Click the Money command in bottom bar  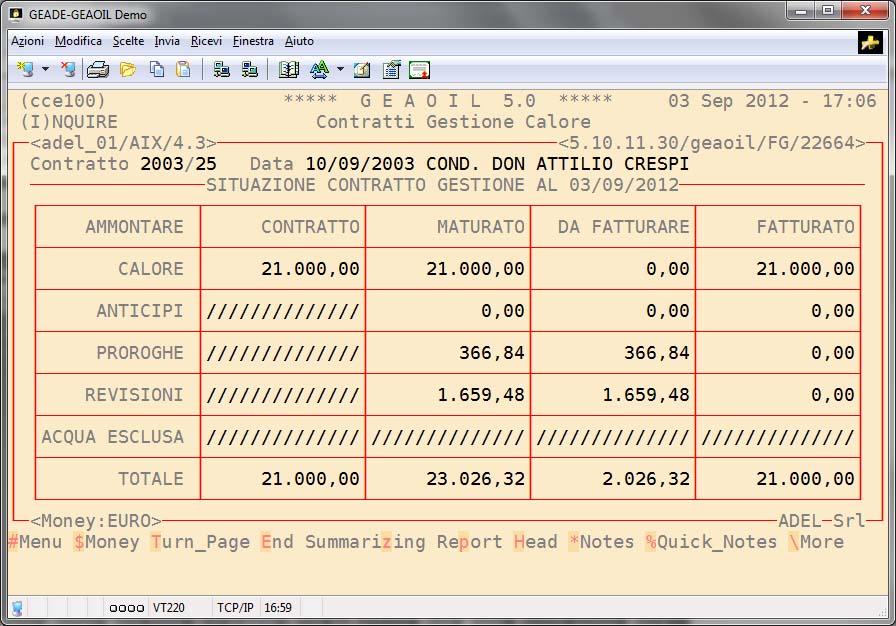point(106,542)
